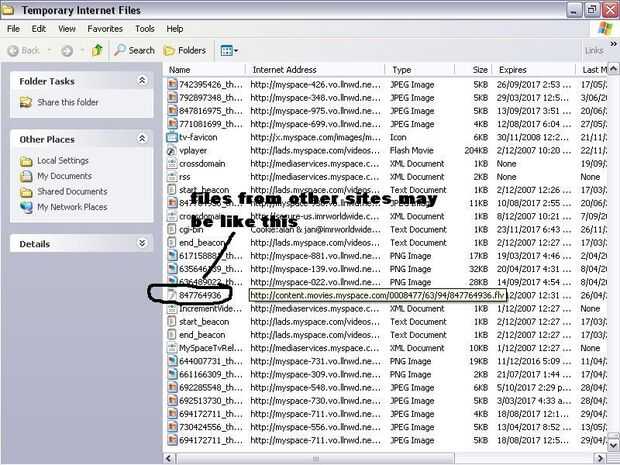This screenshot has height=465, width=620.
Task: Select the cgi-bin text document icon
Action: 172,229
